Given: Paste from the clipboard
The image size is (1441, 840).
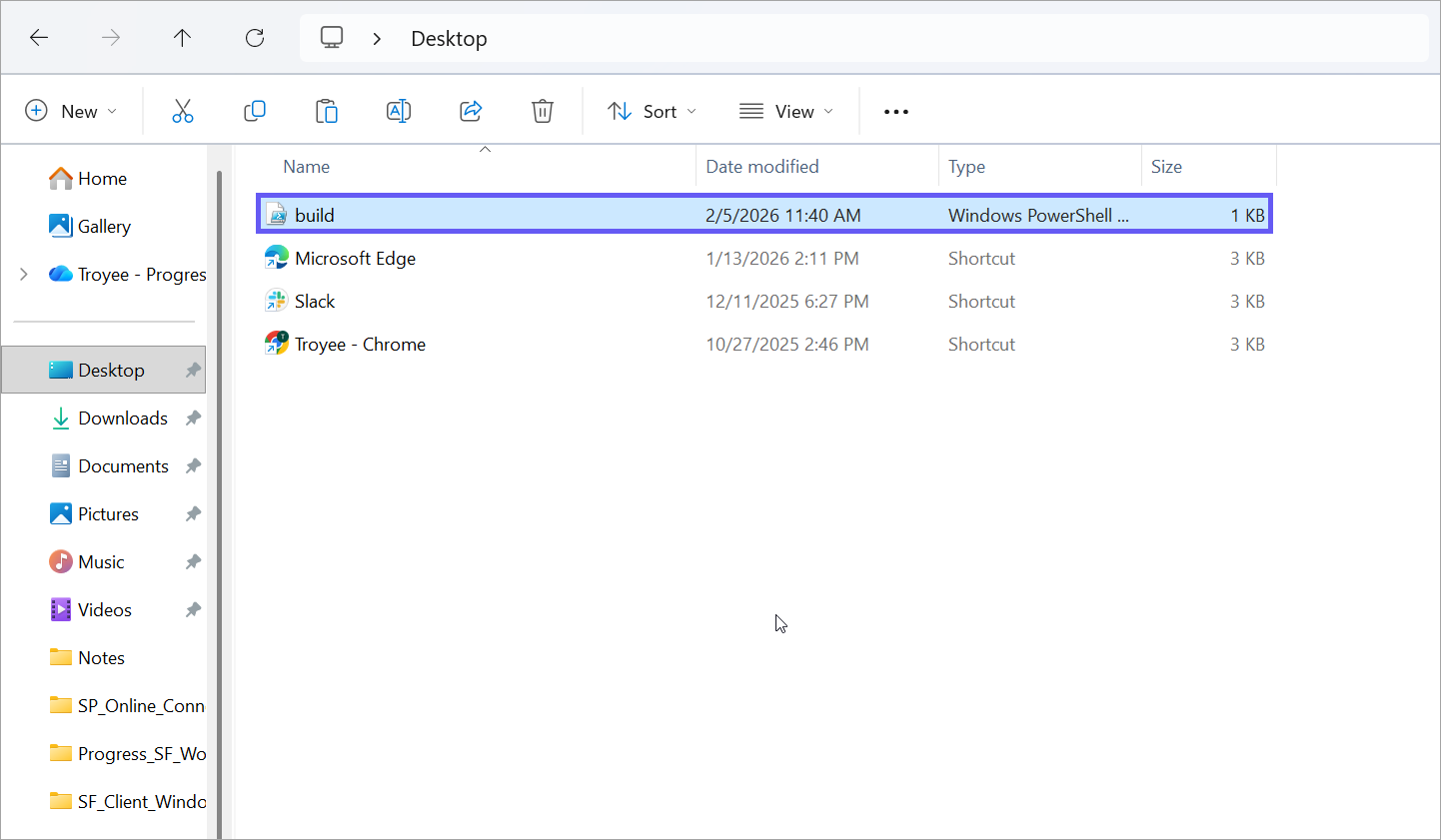Looking at the screenshot, I should pyautogui.click(x=327, y=111).
